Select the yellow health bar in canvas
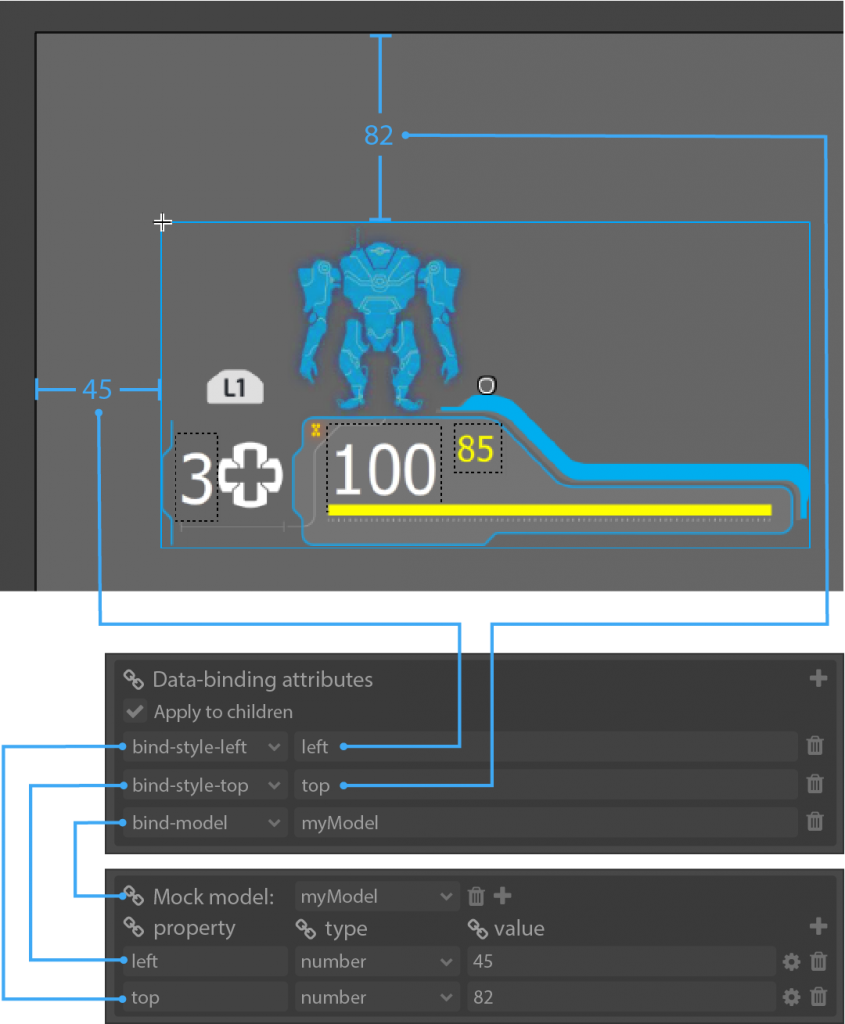The image size is (845, 1024). point(549,510)
